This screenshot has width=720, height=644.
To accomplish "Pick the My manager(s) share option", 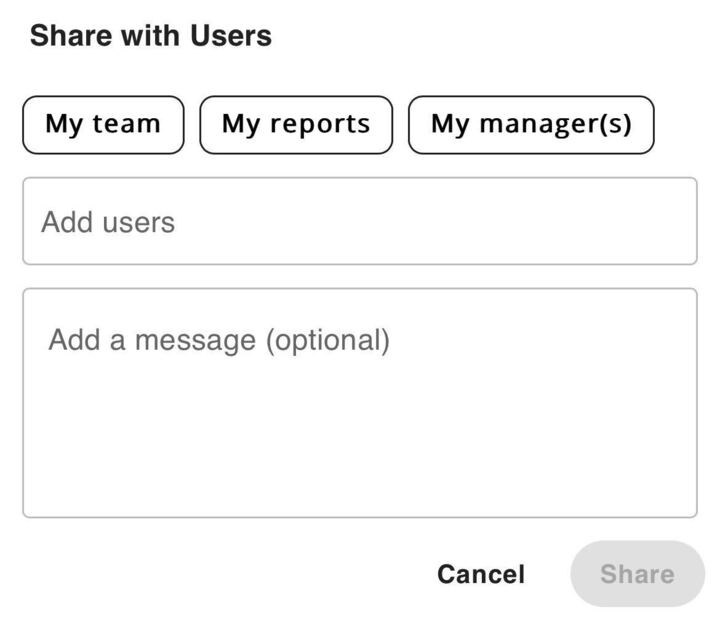I will click(x=531, y=125).
